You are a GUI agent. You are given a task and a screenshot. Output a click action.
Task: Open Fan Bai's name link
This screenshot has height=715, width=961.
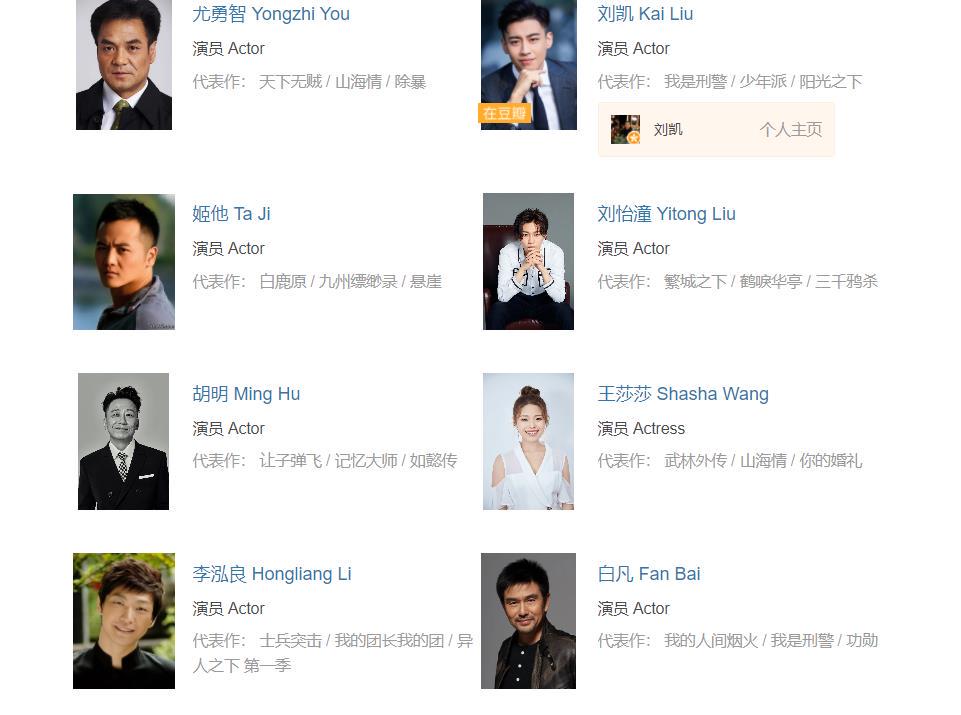tap(648, 573)
